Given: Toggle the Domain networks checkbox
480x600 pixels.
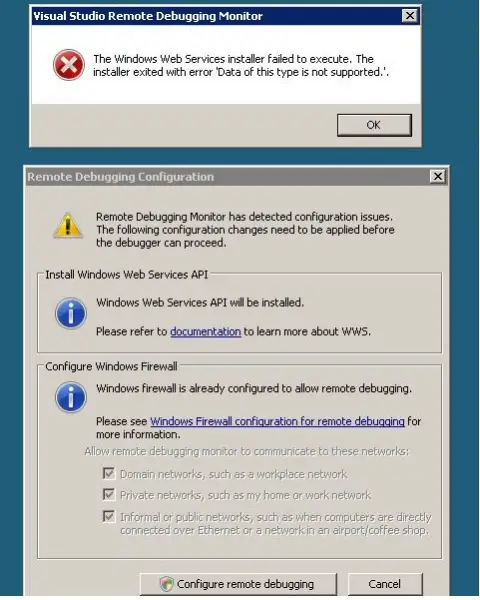Looking at the screenshot, I should click(x=109, y=473).
